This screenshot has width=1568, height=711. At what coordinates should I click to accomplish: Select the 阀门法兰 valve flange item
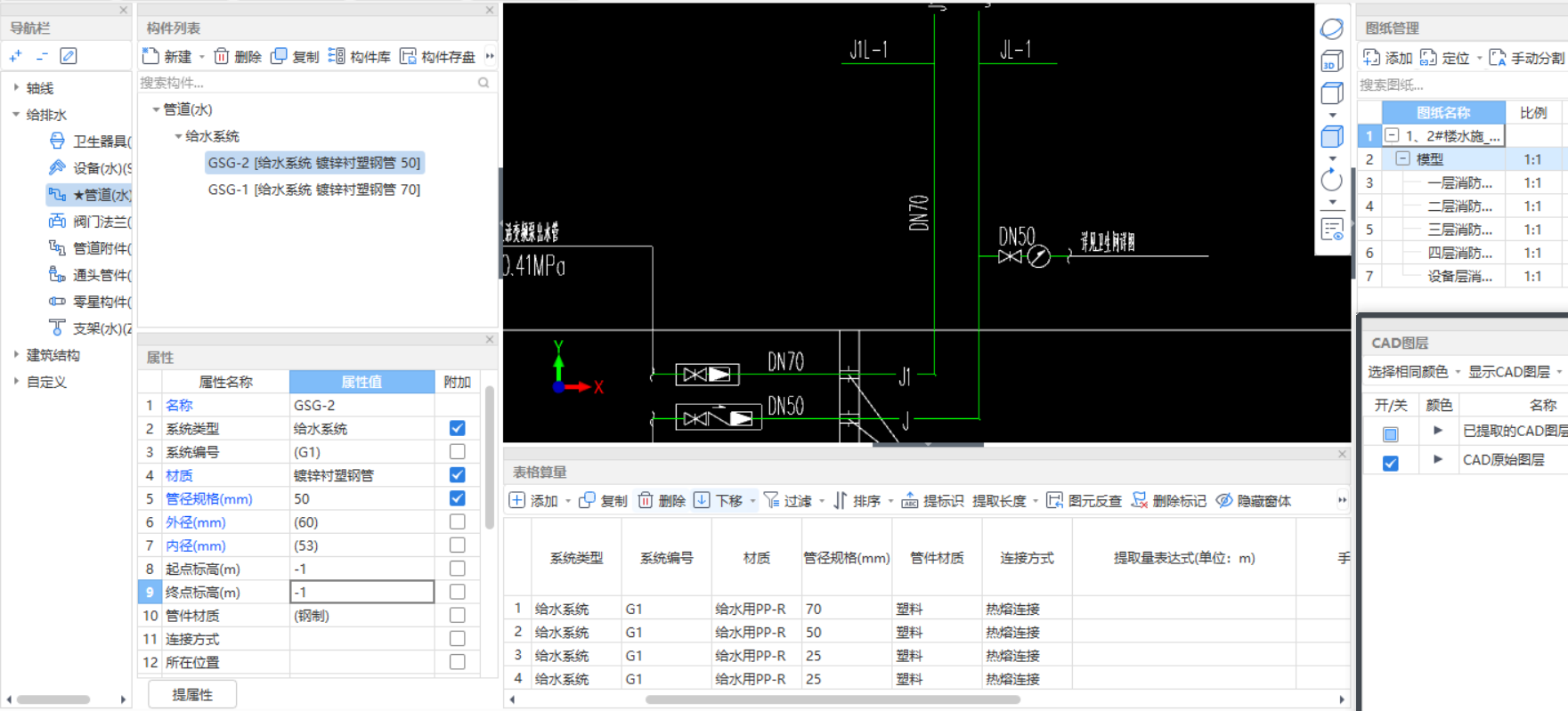[x=91, y=222]
